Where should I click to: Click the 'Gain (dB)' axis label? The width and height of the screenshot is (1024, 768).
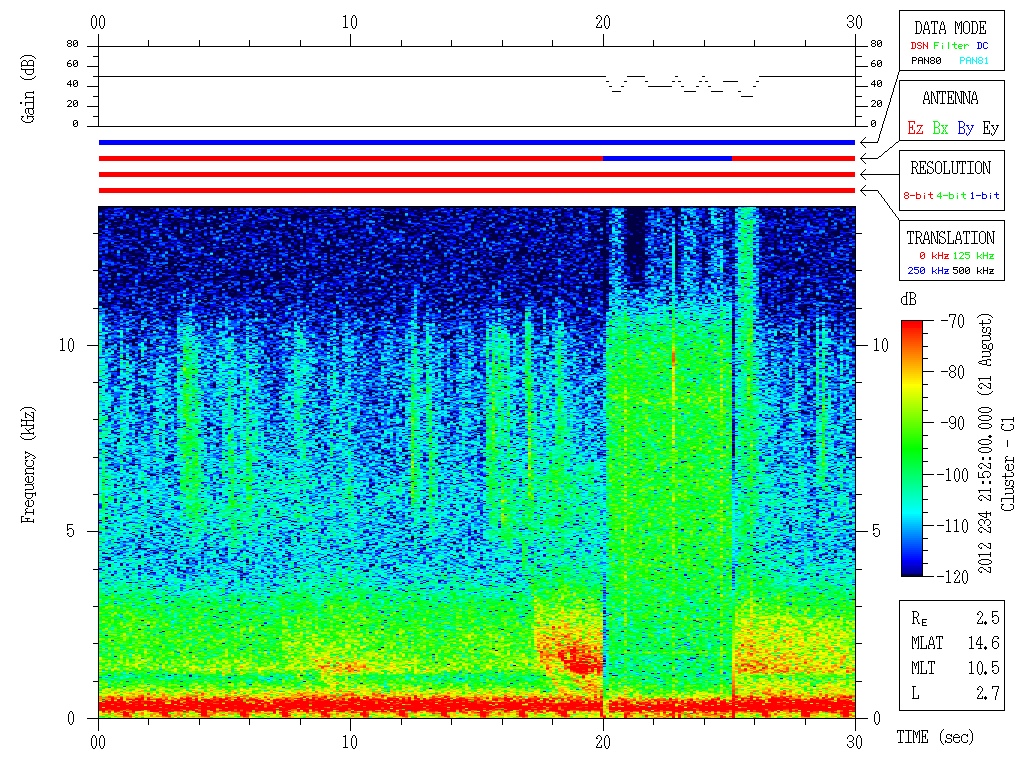point(27,89)
